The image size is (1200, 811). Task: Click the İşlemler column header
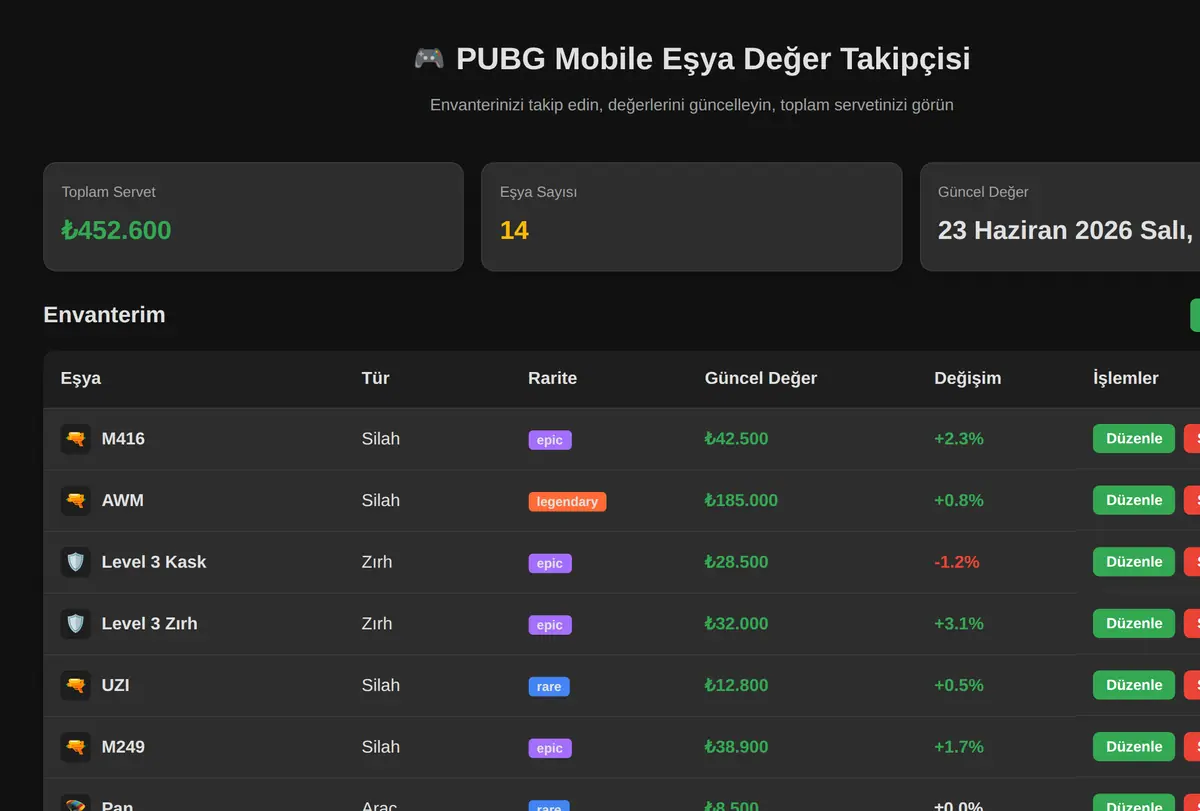[x=1126, y=378]
